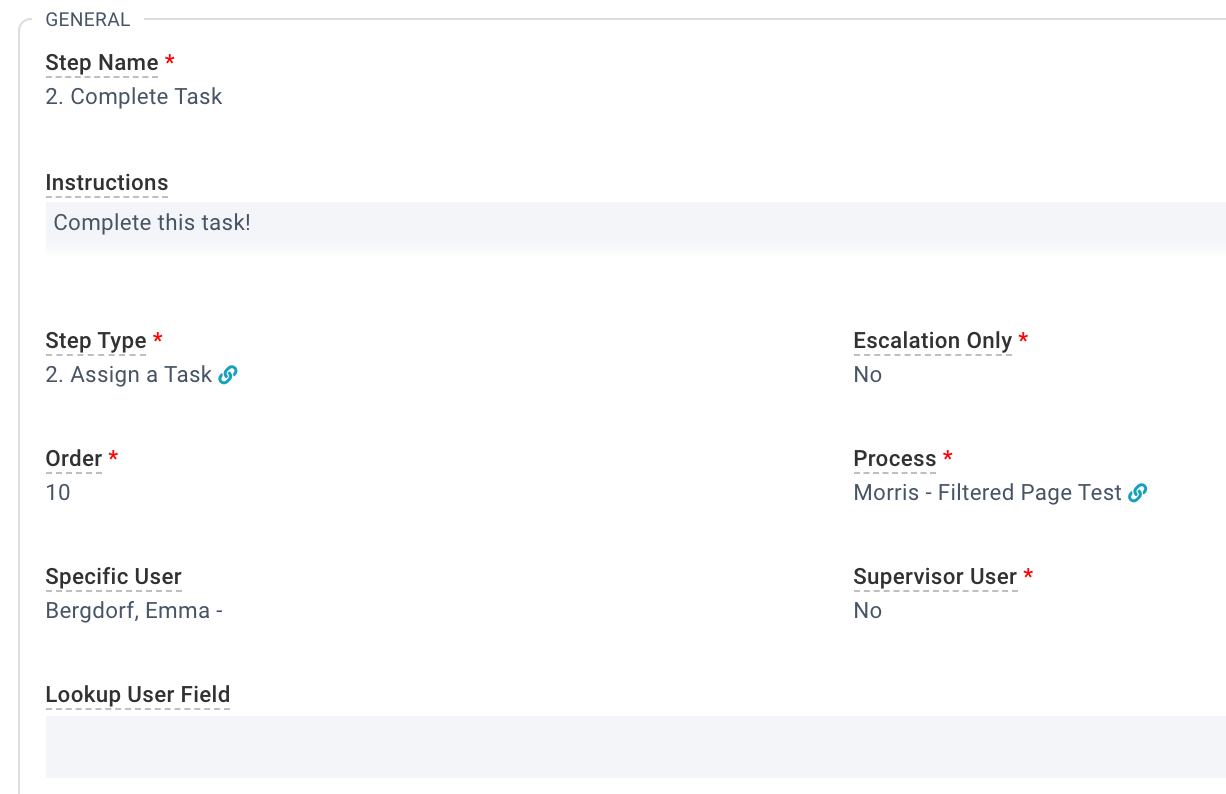Click the Lookup User Field label
The width and height of the screenshot is (1226, 794).
coord(138,695)
